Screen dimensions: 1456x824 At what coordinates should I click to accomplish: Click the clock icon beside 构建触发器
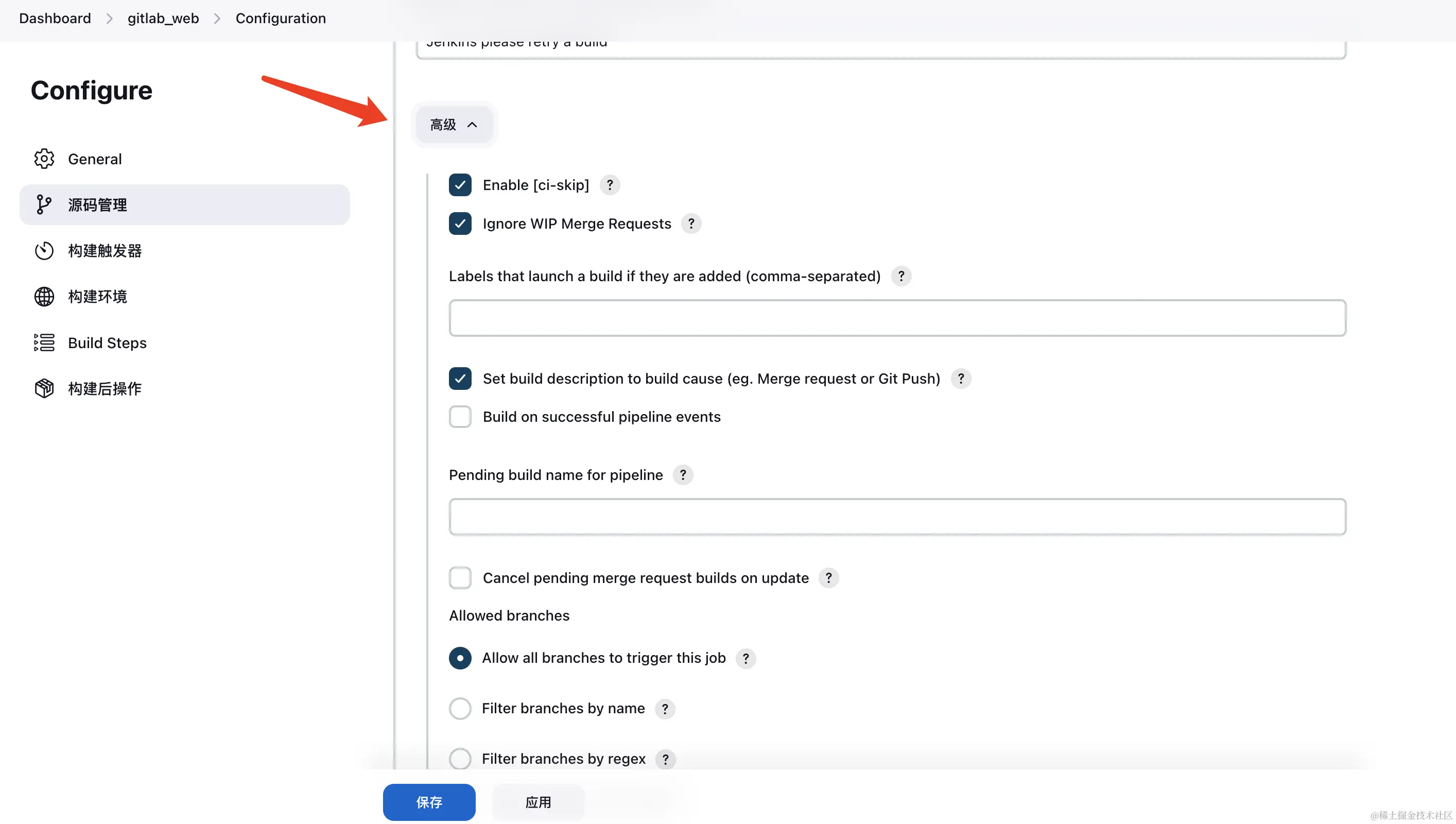44,251
